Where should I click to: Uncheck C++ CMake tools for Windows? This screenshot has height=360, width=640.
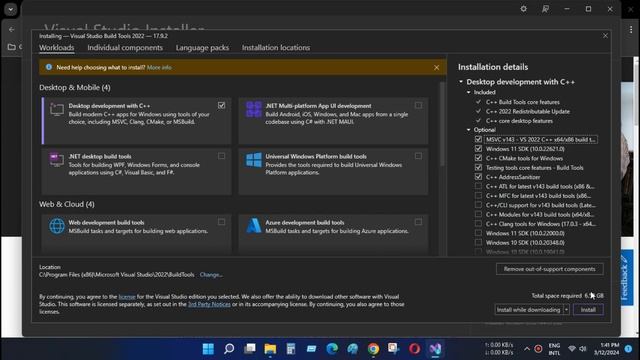tap(478, 158)
